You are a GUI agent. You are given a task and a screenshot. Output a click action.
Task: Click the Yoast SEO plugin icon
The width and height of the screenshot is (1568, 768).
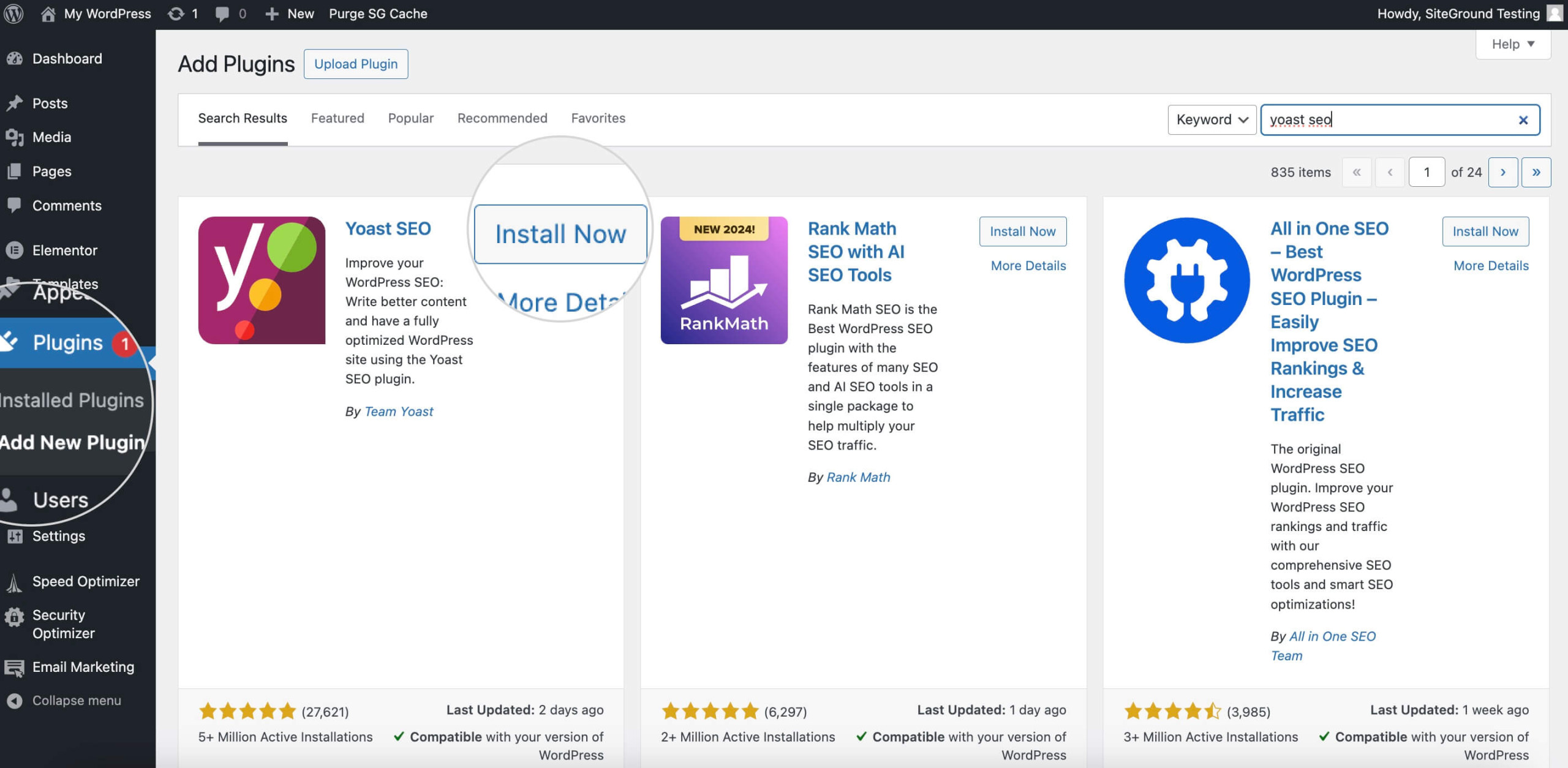(262, 280)
